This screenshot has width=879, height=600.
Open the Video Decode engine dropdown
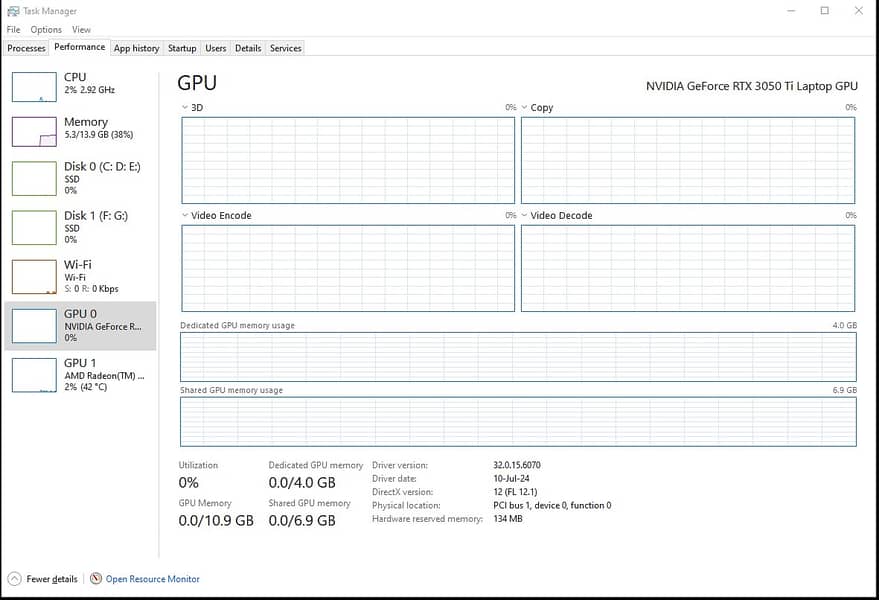pyautogui.click(x=525, y=216)
